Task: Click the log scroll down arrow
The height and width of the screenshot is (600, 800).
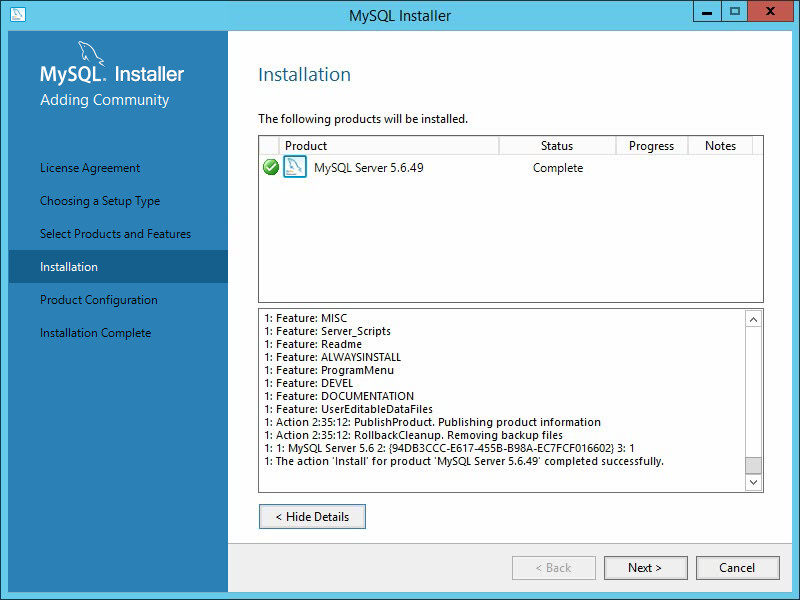Action: point(753,482)
